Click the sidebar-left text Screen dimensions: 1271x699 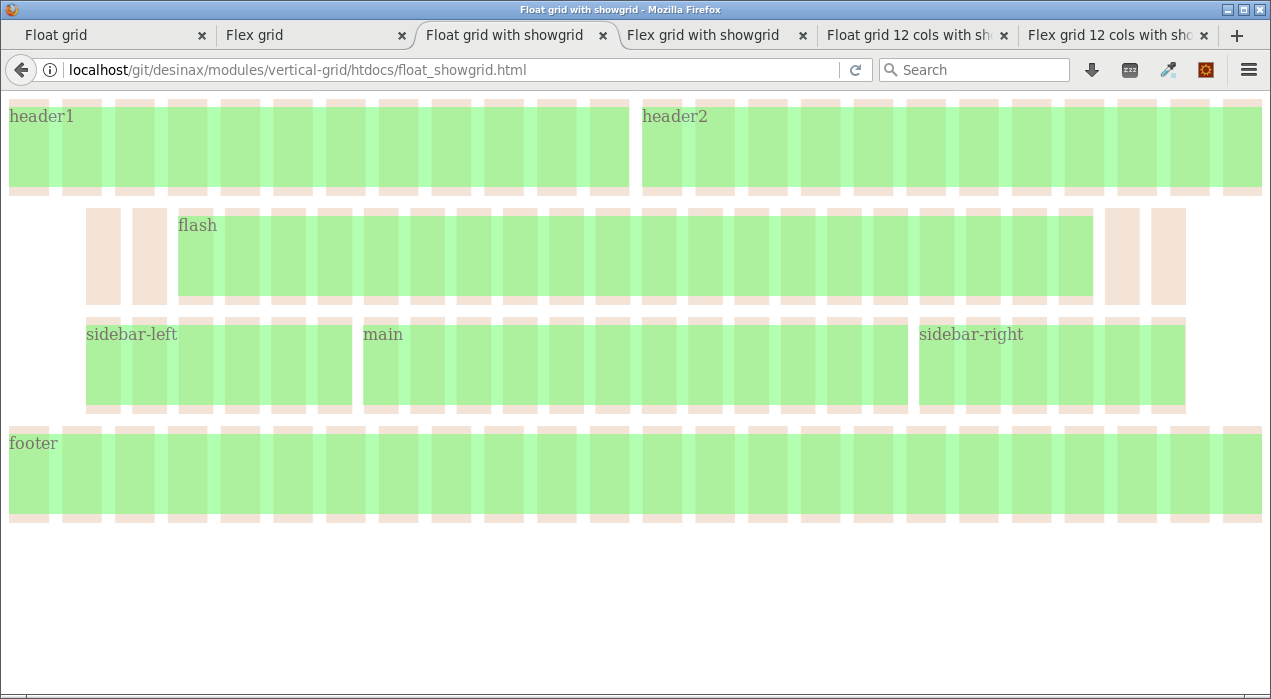tap(131, 334)
